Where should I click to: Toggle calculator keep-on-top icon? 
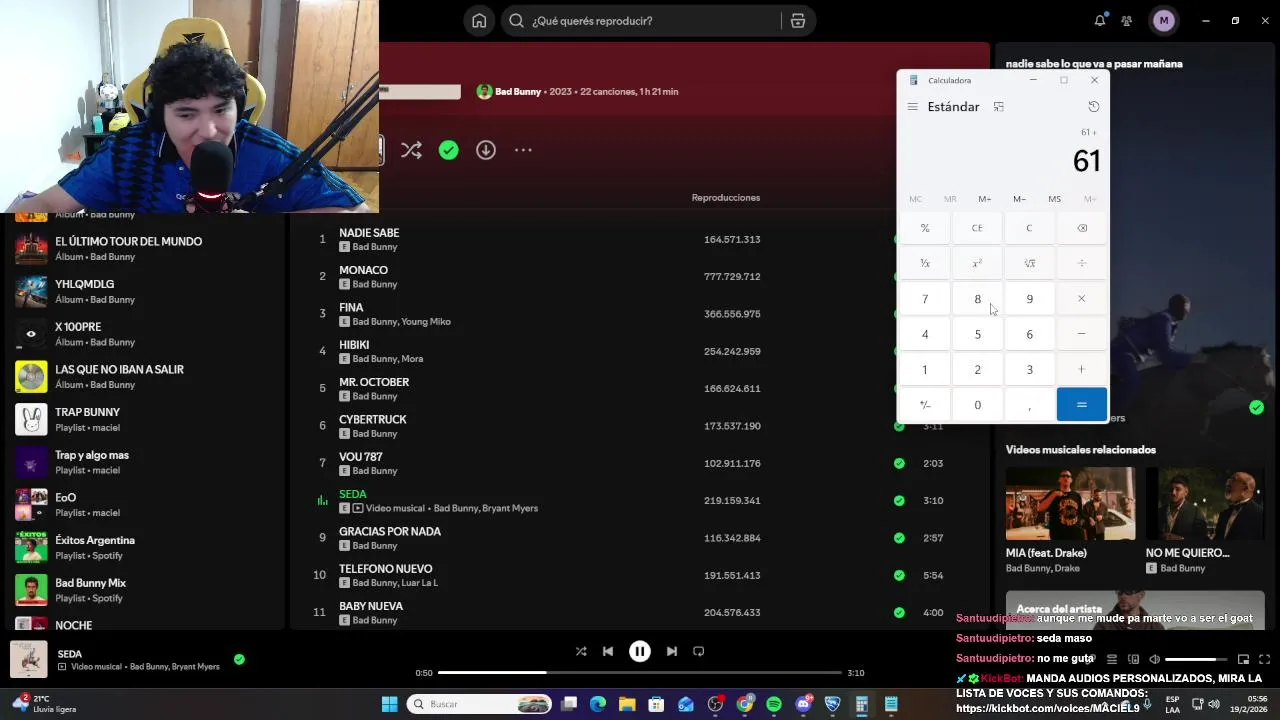pos(998,107)
